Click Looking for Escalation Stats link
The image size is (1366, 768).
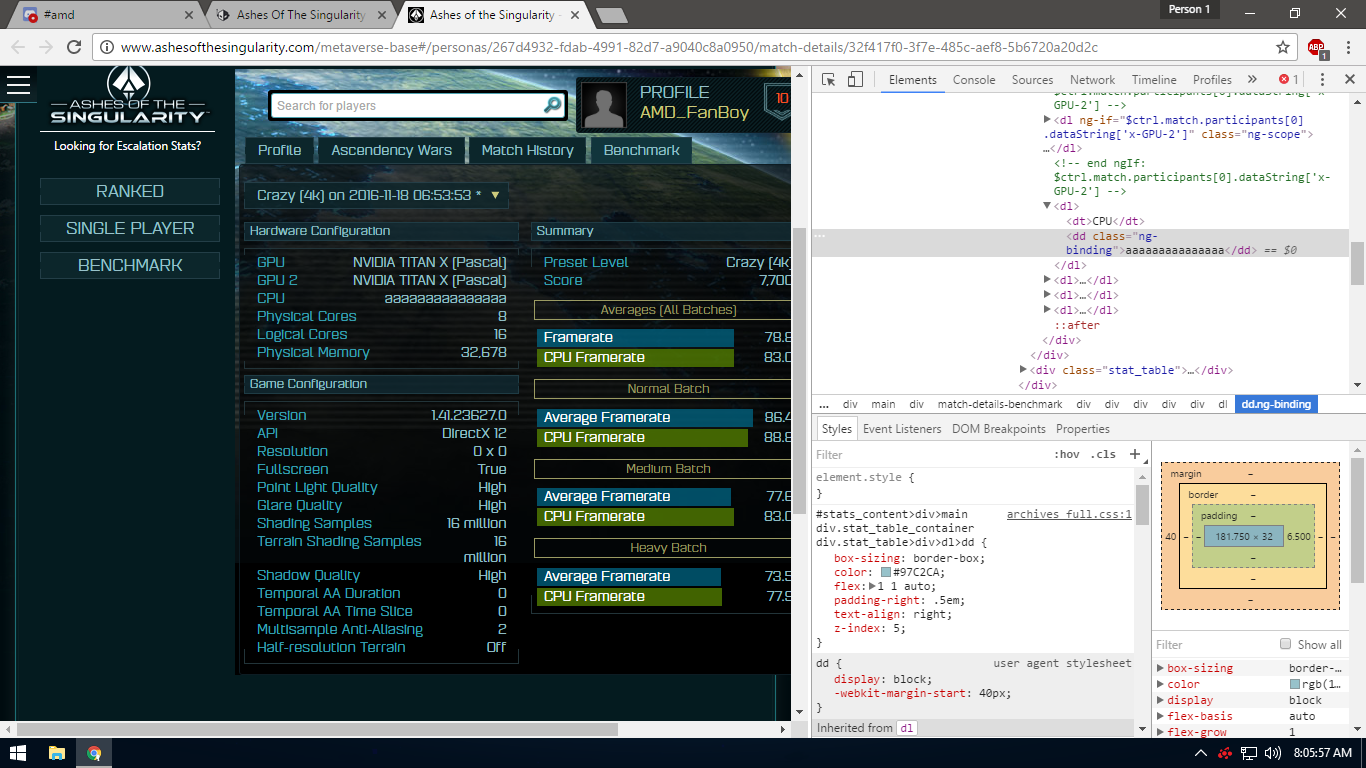(x=128, y=146)
